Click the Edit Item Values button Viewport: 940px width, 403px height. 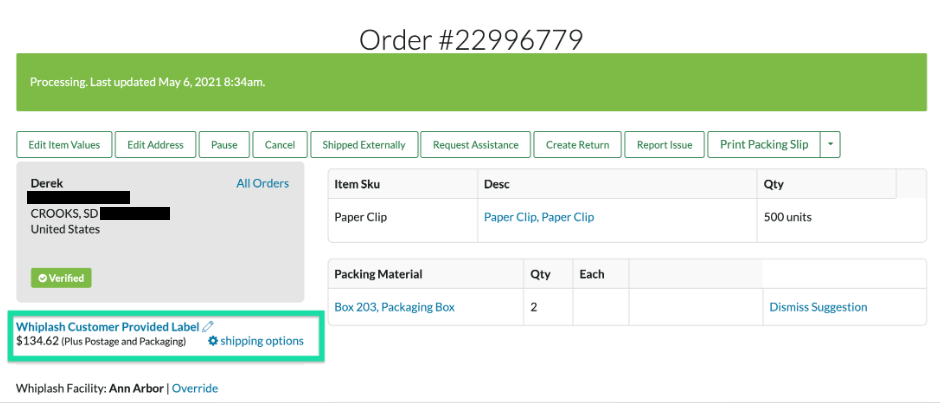pyautogui.click(x=64, y=145)
